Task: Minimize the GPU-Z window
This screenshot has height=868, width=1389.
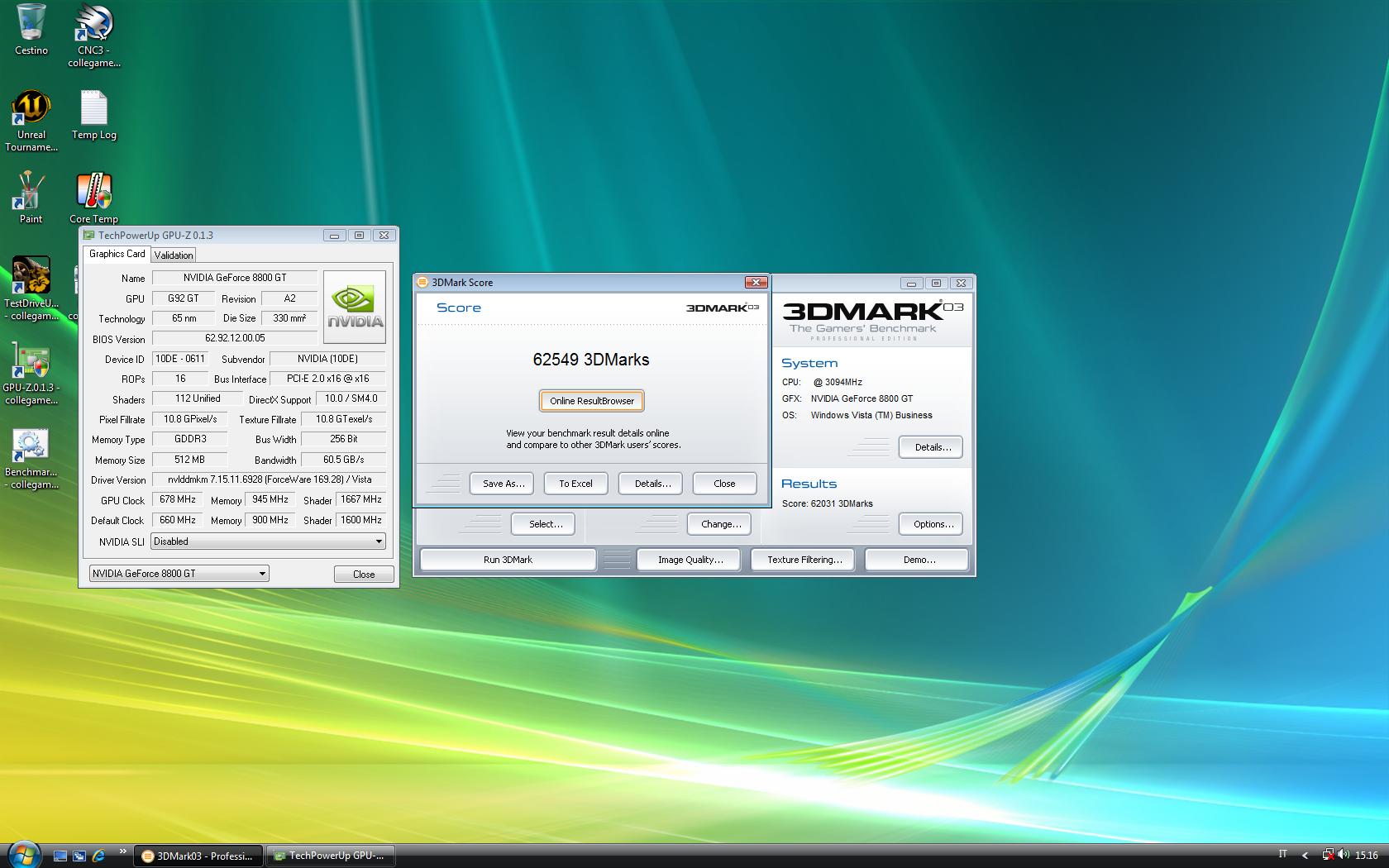Action: click(x=334, y=236)
